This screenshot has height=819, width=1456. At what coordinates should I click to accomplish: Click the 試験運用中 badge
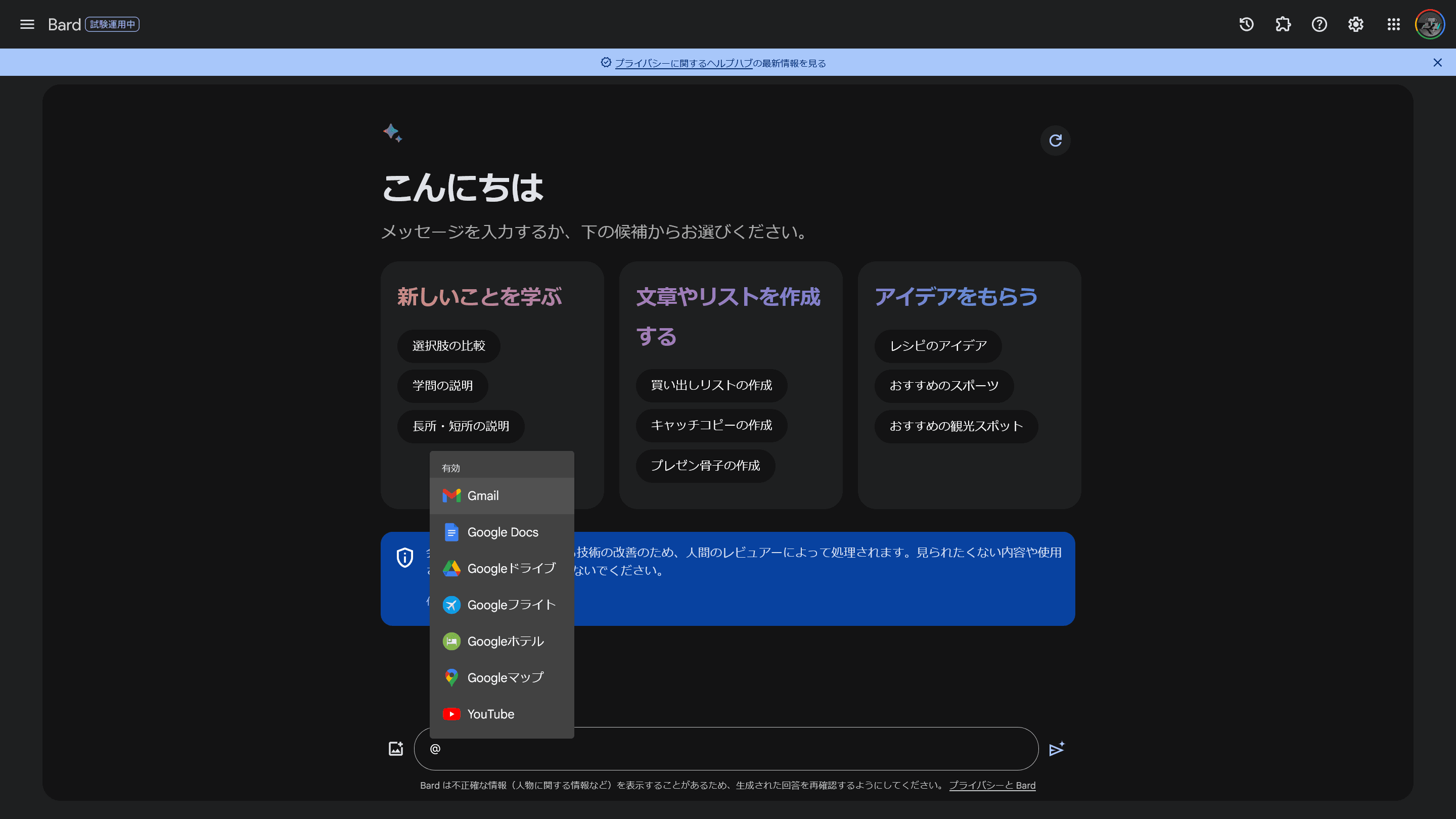(x=112, y=24)
